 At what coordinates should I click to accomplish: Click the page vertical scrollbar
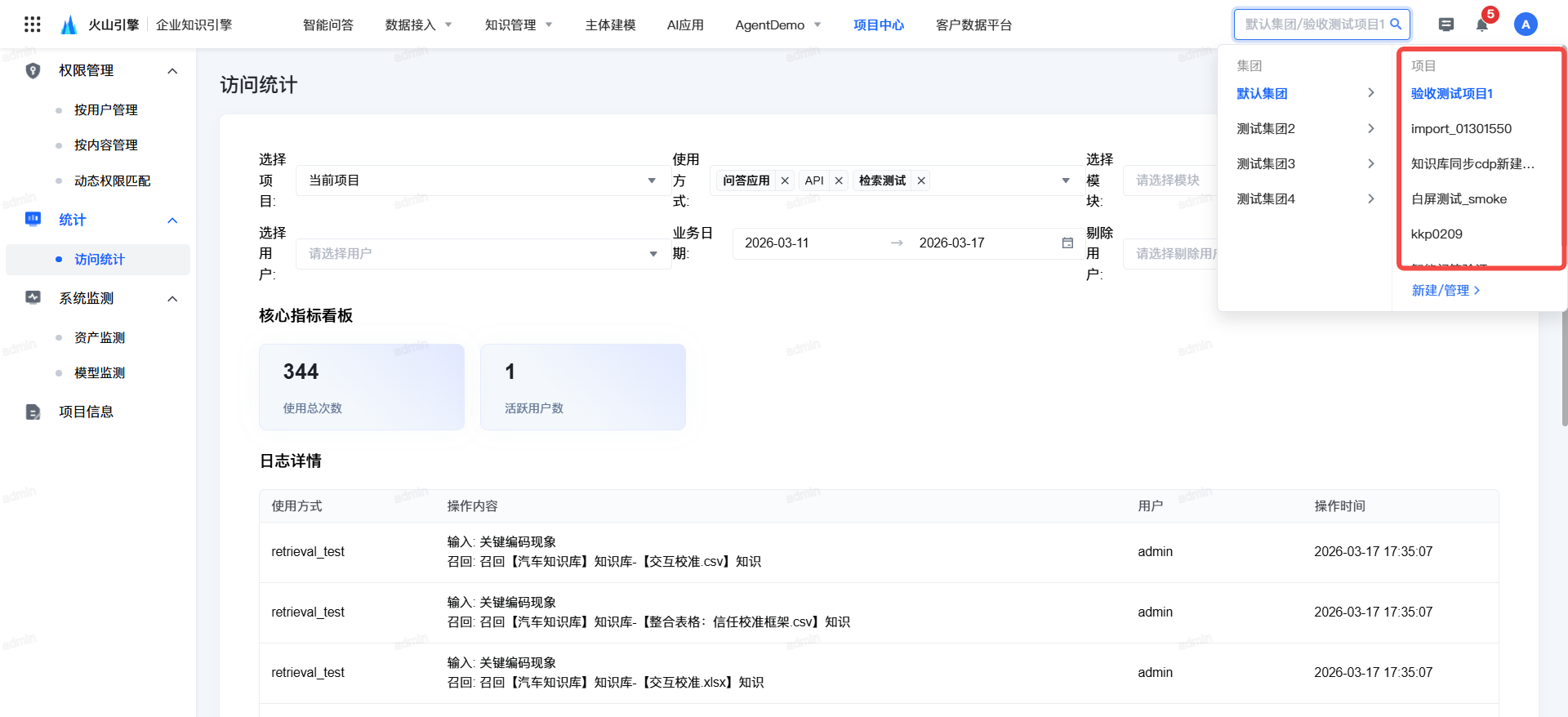(x=1563, y=367)
